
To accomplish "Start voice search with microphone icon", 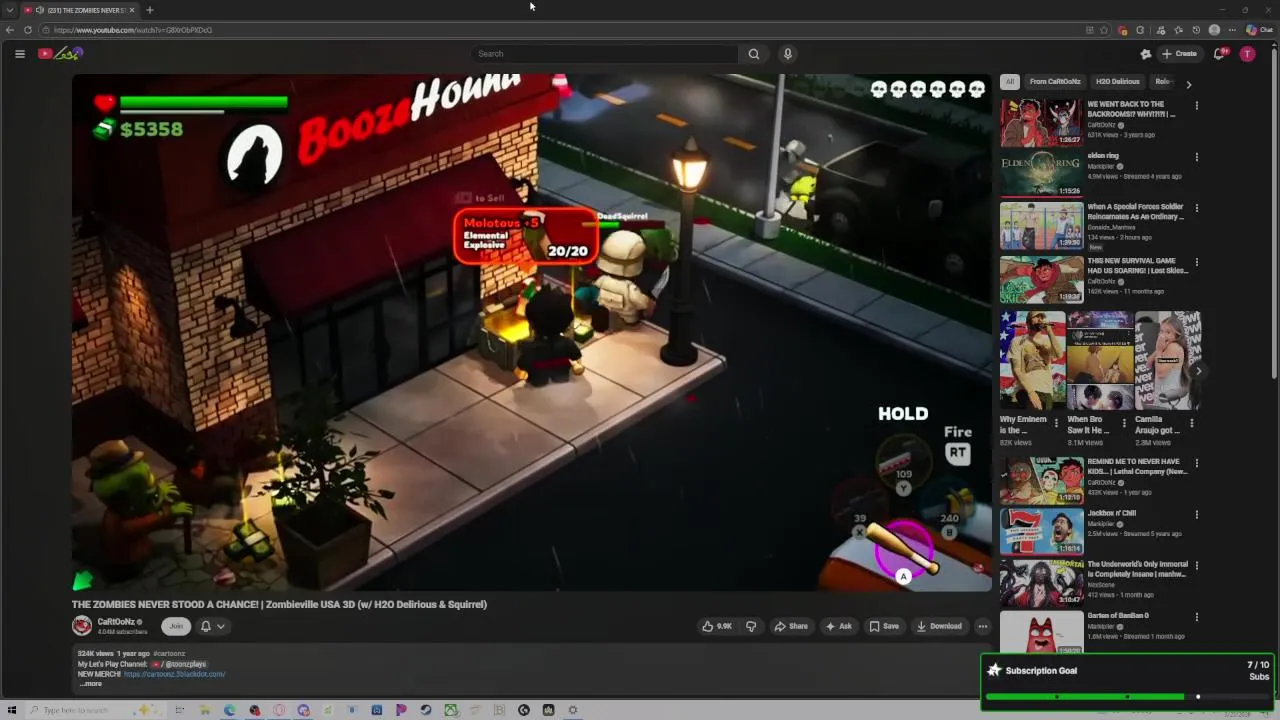I will pyautogui.click(x=788, y=54).
